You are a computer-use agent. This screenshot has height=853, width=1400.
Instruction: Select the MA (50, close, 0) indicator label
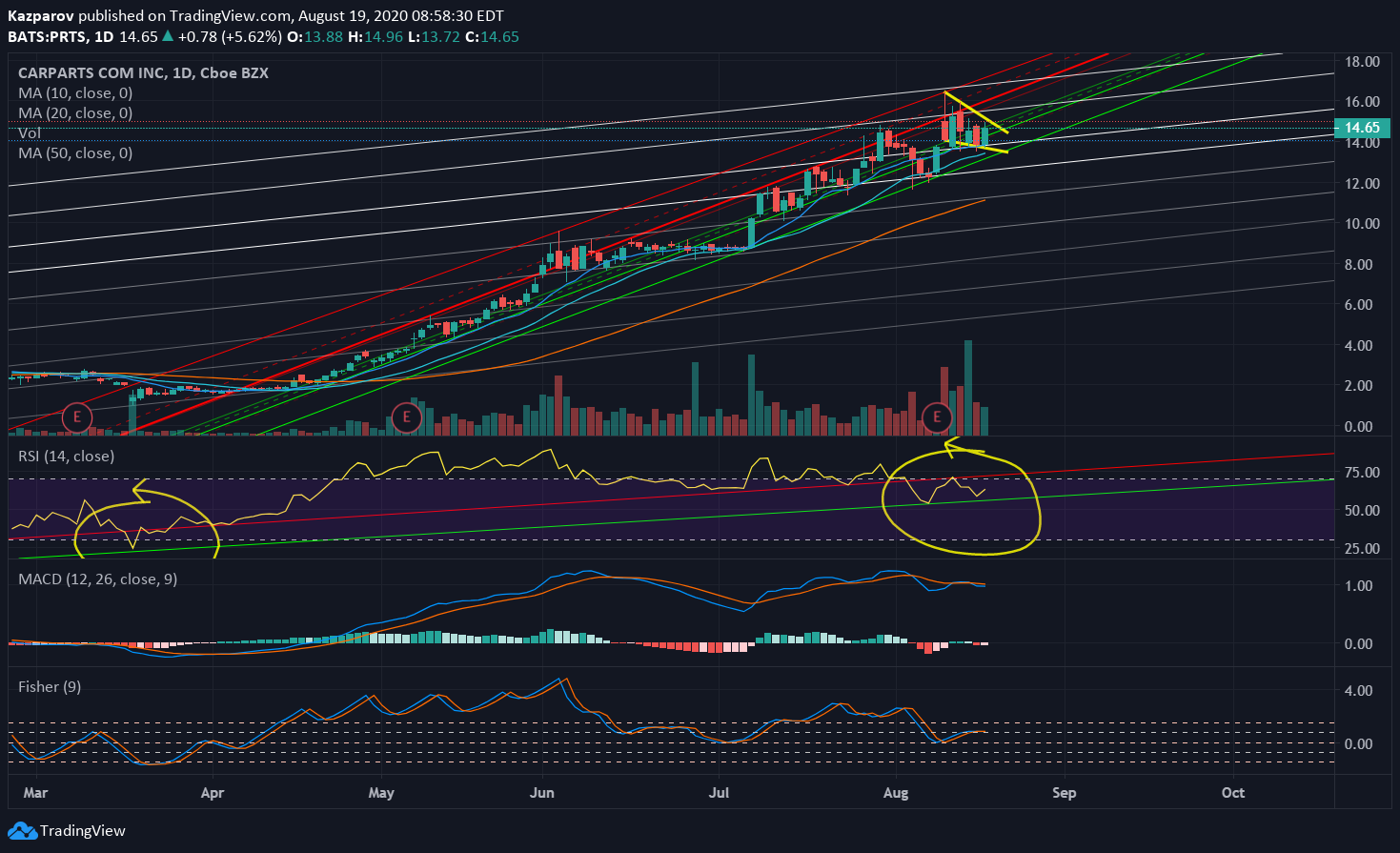[75, 153]
